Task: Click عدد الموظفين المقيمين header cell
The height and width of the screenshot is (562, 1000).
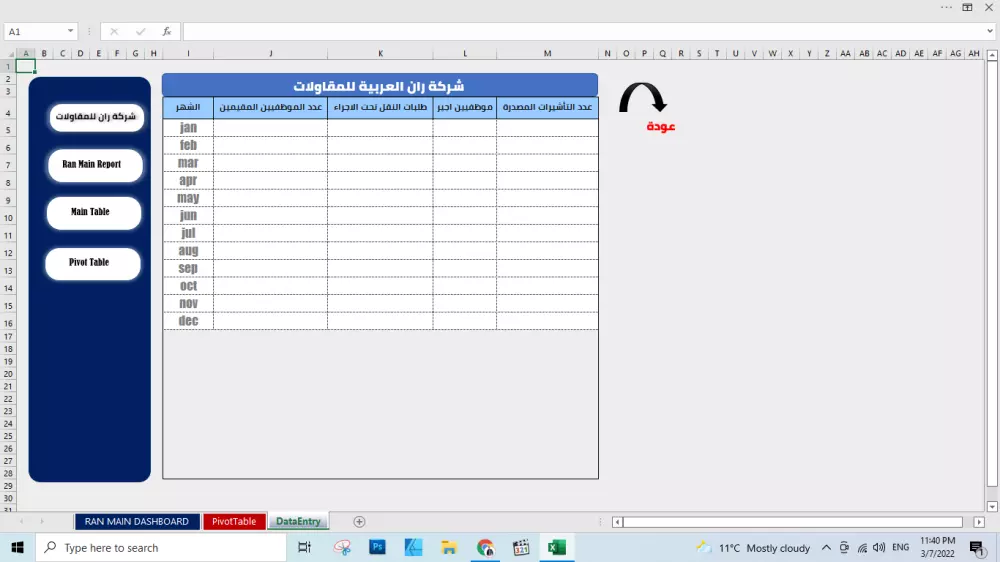Action: 270,107
